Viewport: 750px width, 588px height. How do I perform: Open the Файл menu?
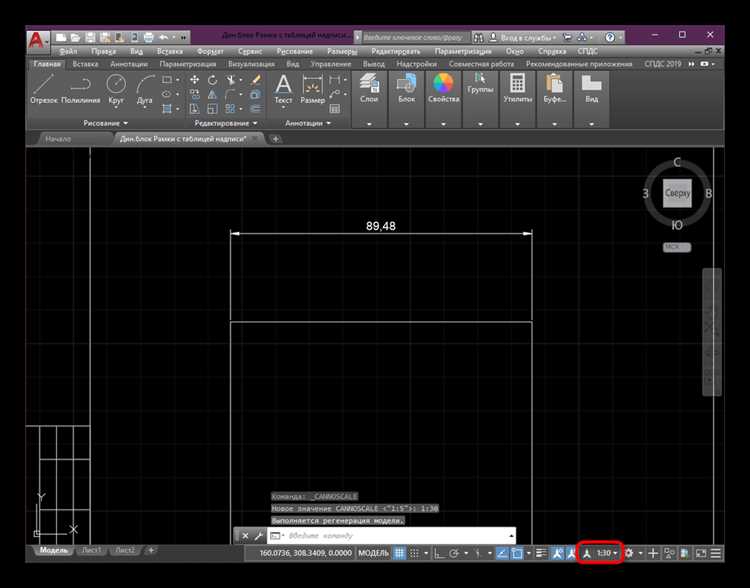68,51
